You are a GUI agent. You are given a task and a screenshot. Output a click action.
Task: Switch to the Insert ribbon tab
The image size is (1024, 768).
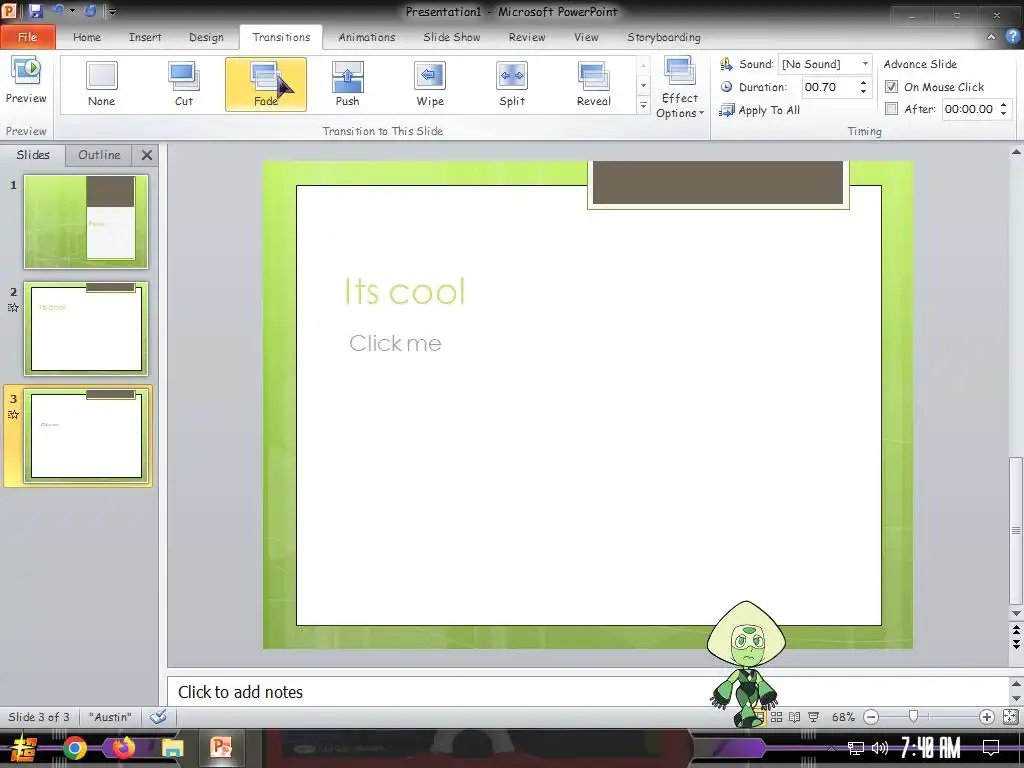pyautogui.click(x=145, y=37)
